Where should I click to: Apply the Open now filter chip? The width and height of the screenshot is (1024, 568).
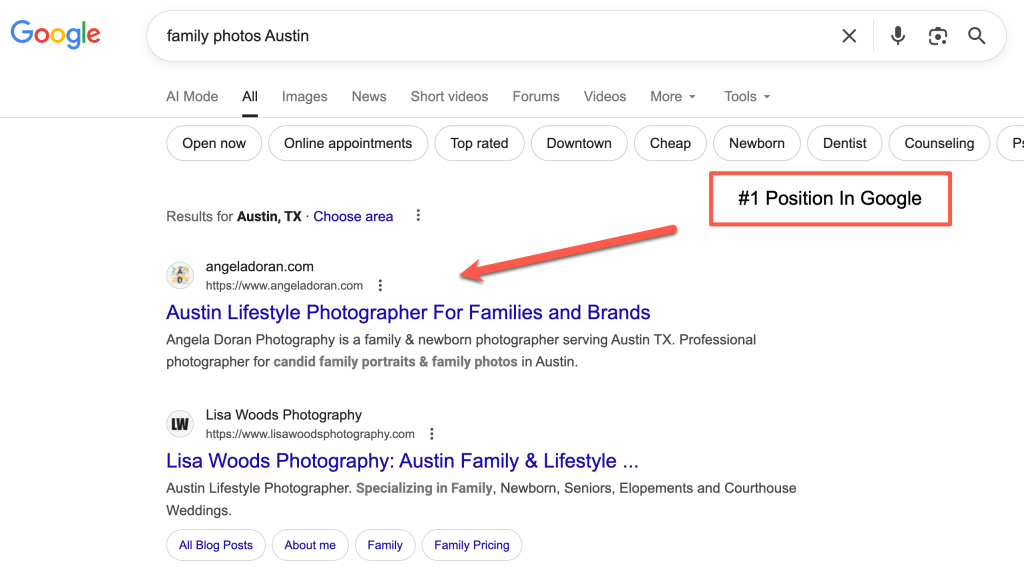pyautogui.click(x=214, y=143)
